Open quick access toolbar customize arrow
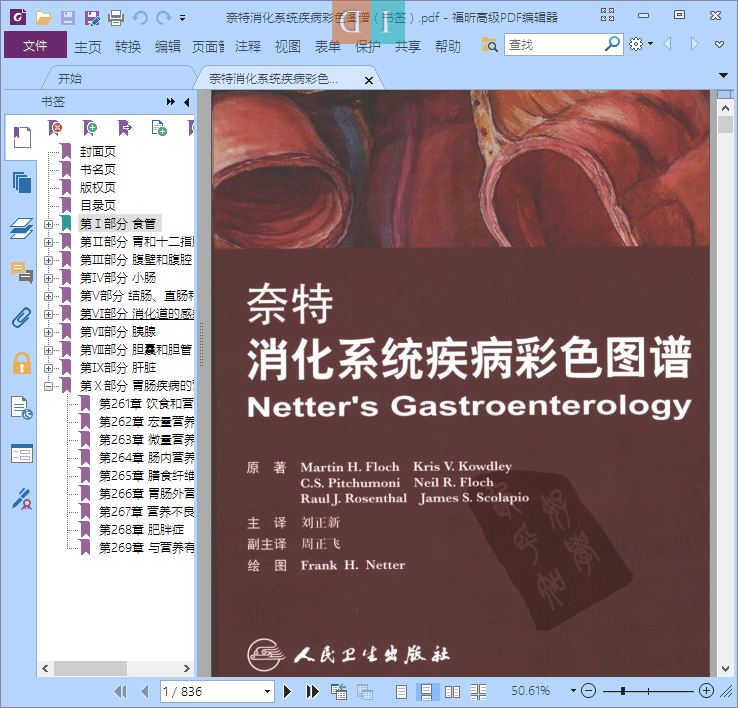 coord(182,18)
